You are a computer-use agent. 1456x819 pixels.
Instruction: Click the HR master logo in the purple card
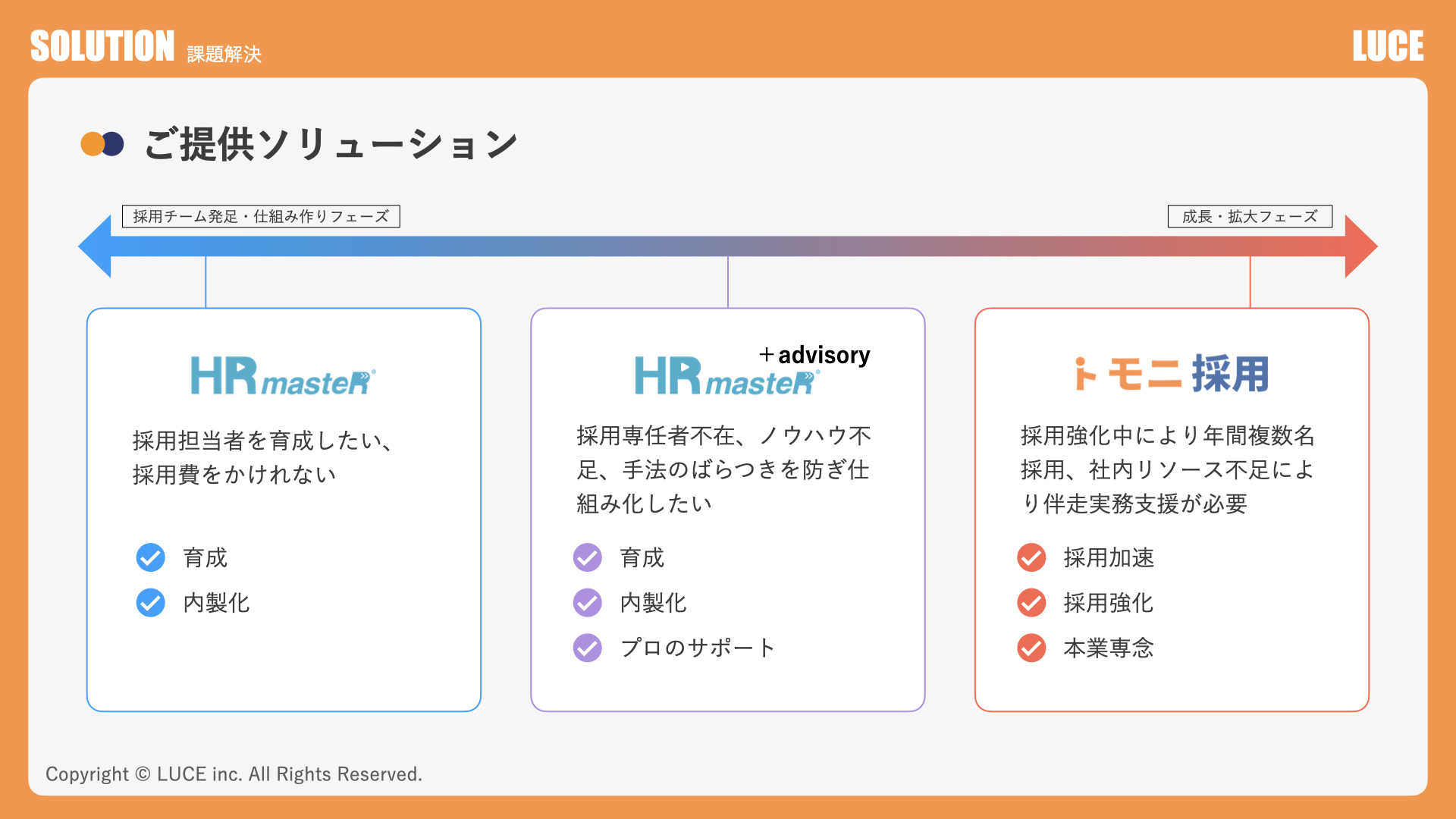tap(726, 376)
